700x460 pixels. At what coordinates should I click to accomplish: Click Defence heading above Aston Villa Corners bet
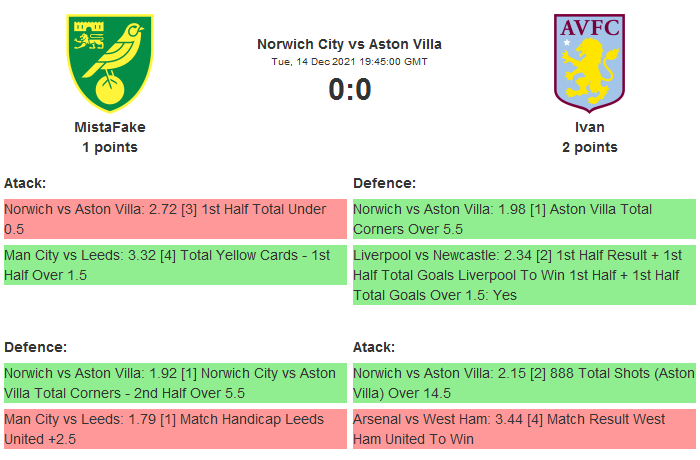pos(384,183)
